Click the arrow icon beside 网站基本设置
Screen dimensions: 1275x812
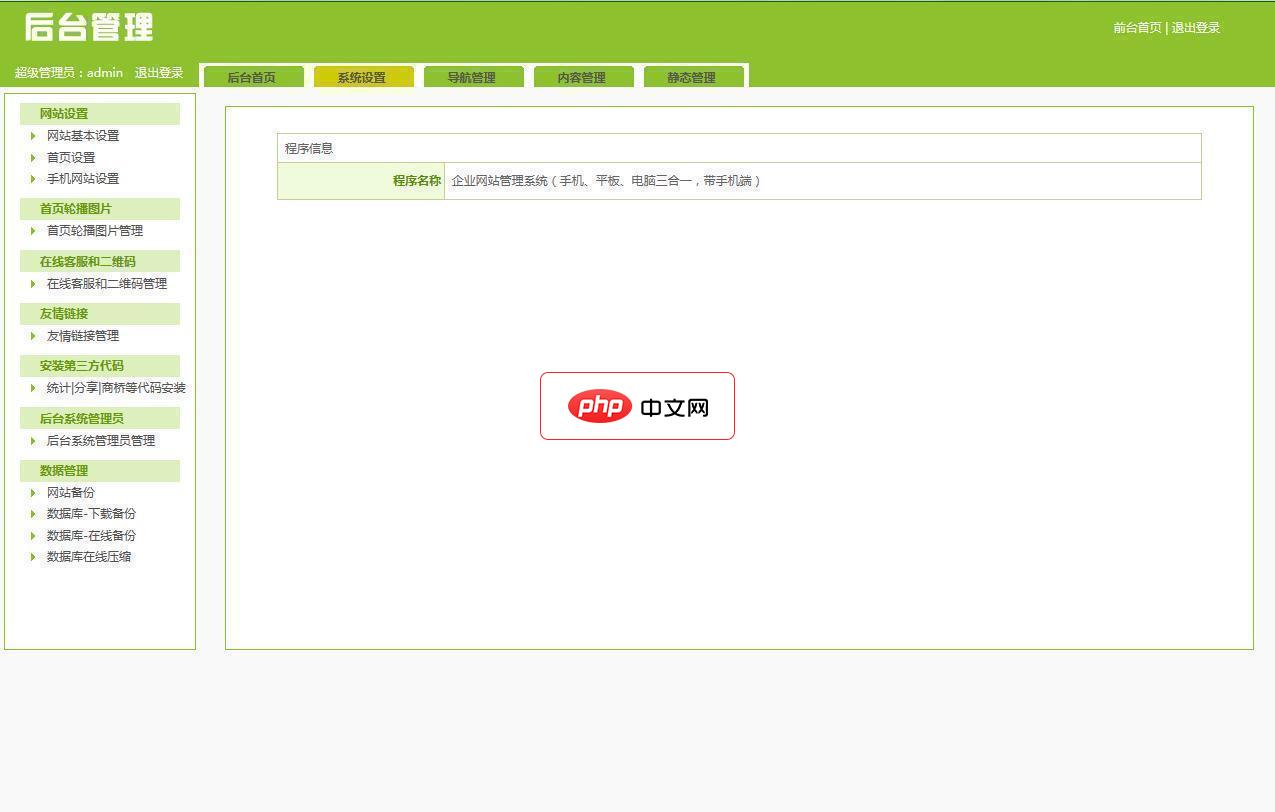tap(33, 136)
